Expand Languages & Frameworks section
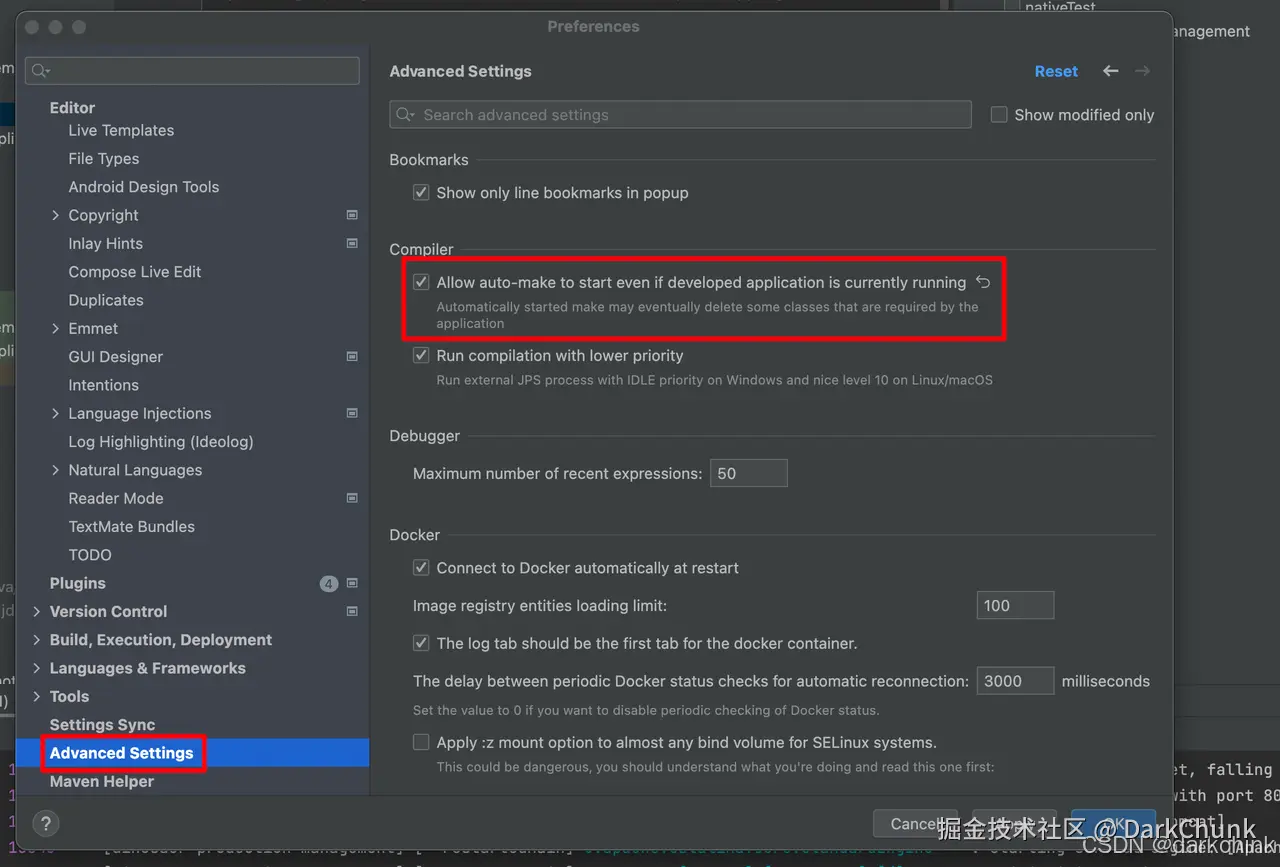 coord(37,668)
